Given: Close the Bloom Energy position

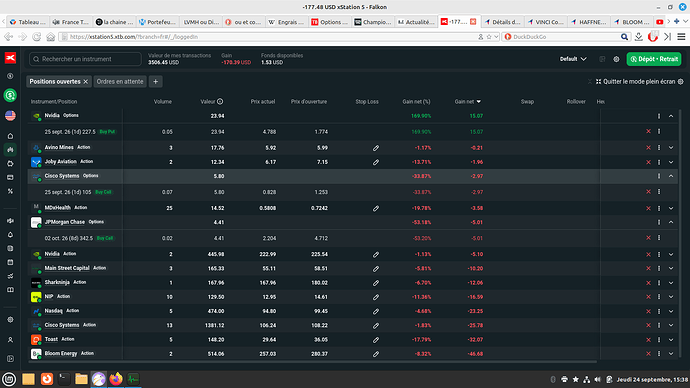Looking at the screenshot, I should pos(648,354).
